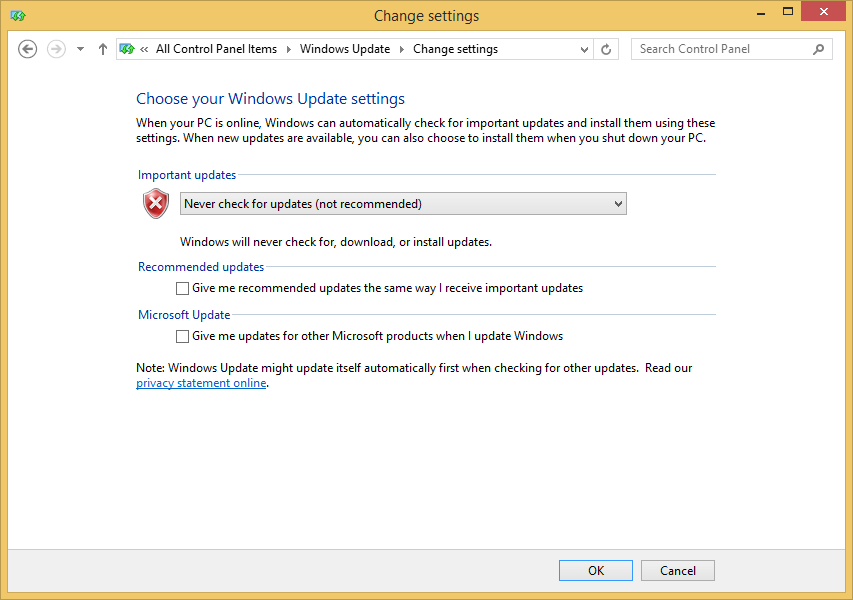Click the red shield warning icon
This screenshot has width=853, height=600.
click(x=156, y=203)
